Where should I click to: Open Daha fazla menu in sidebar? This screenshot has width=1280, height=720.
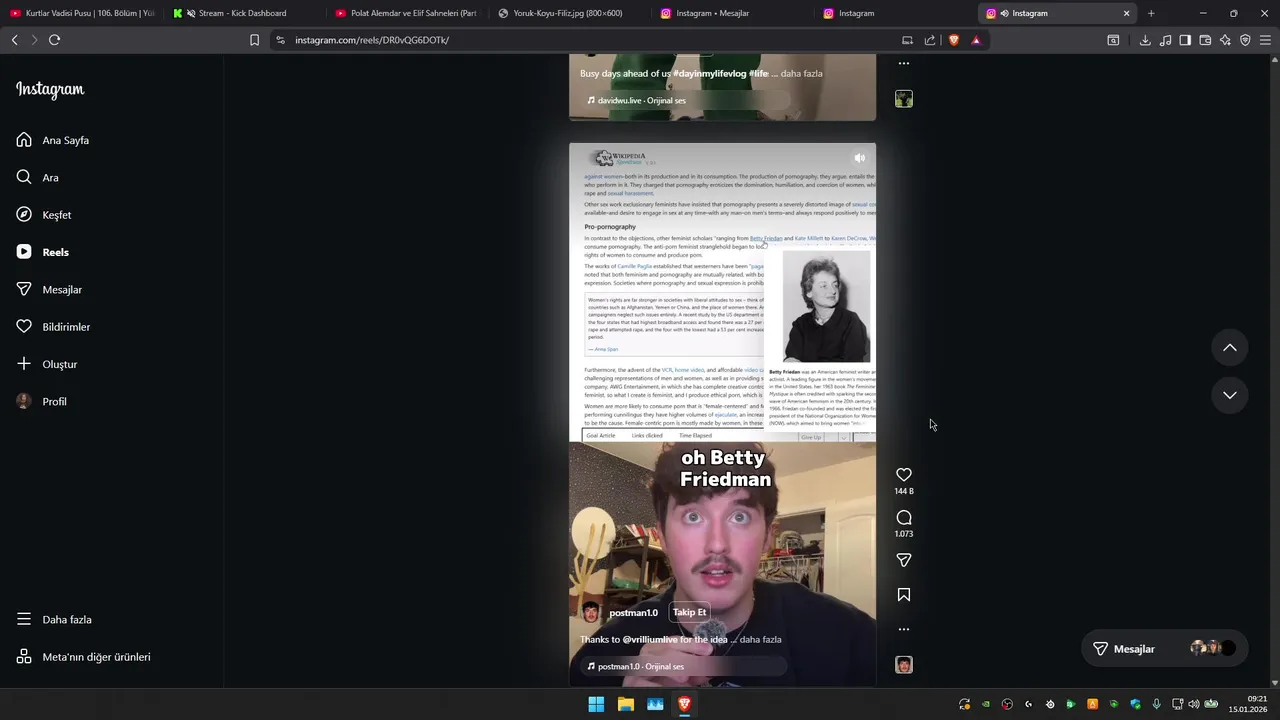click(x=55, y=620)
